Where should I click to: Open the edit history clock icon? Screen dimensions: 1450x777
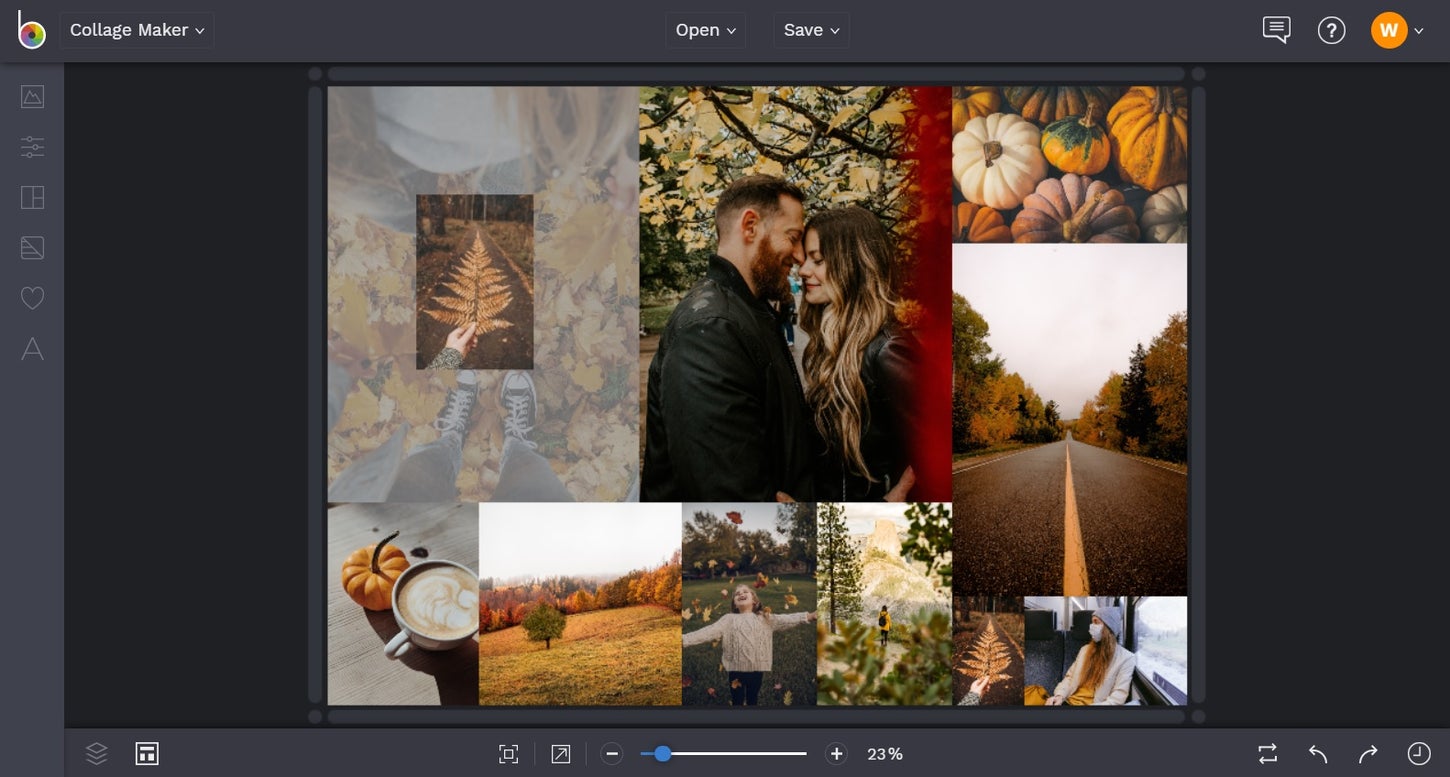point(1416,753)
